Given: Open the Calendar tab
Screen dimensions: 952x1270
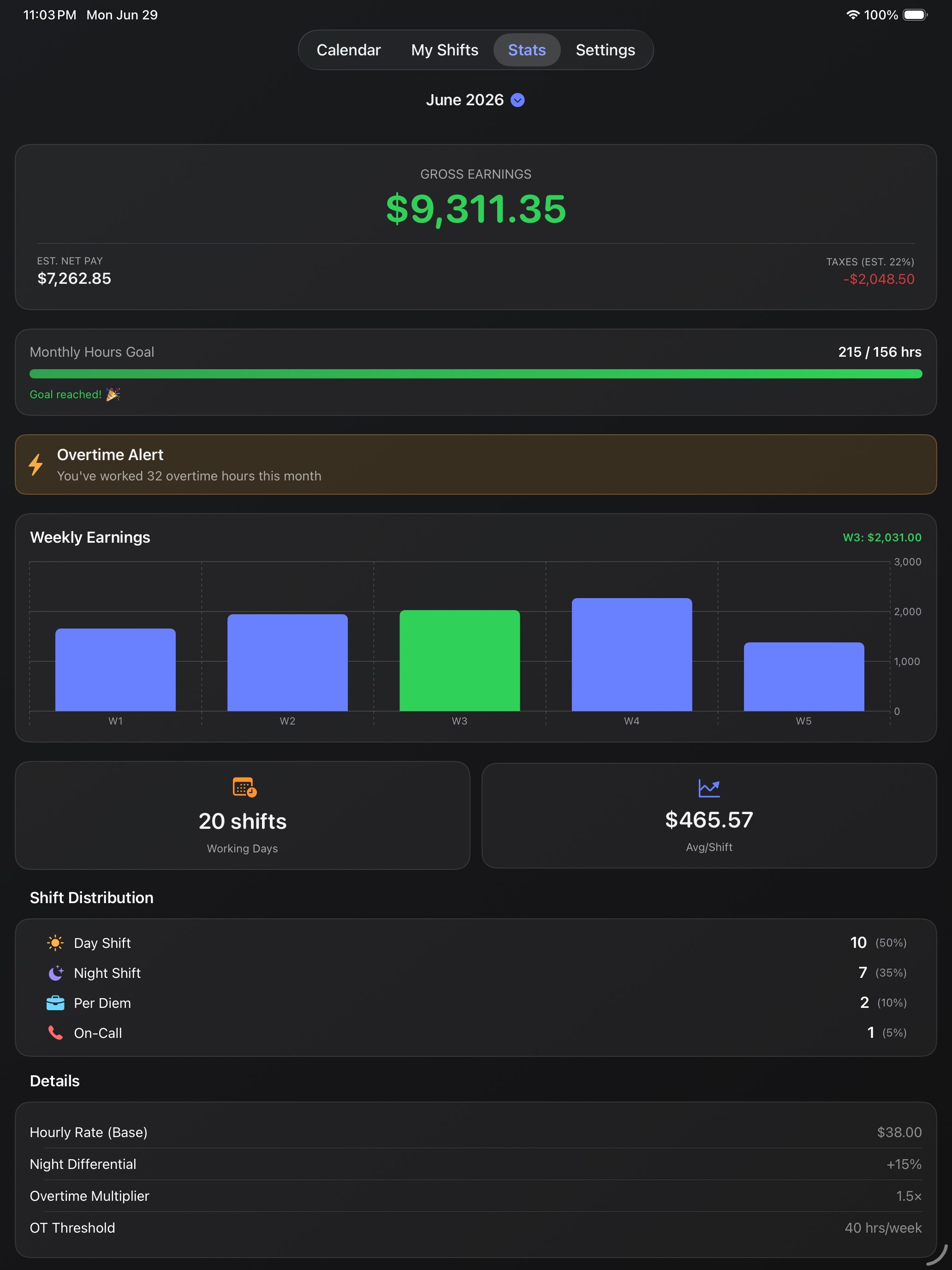Looking at the screenshot, I should coord(348,50).
